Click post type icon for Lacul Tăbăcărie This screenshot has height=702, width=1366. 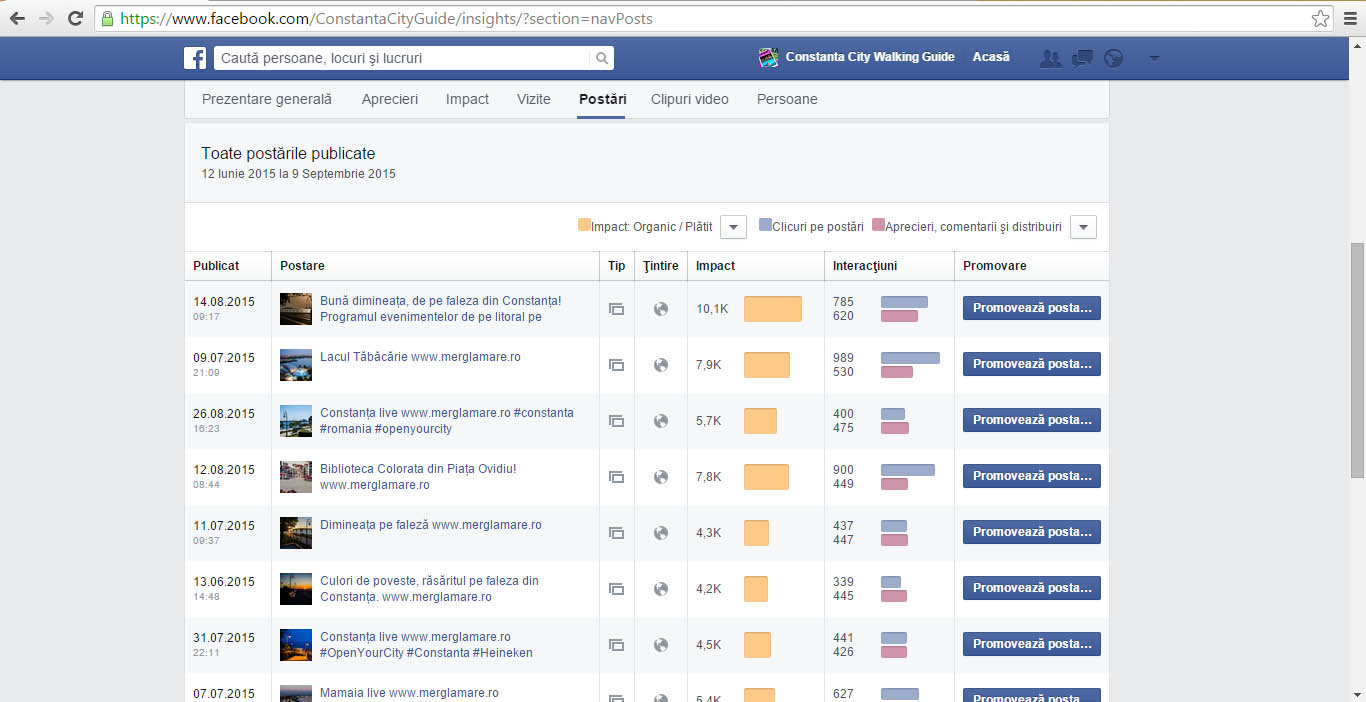[x=616, y=365]
